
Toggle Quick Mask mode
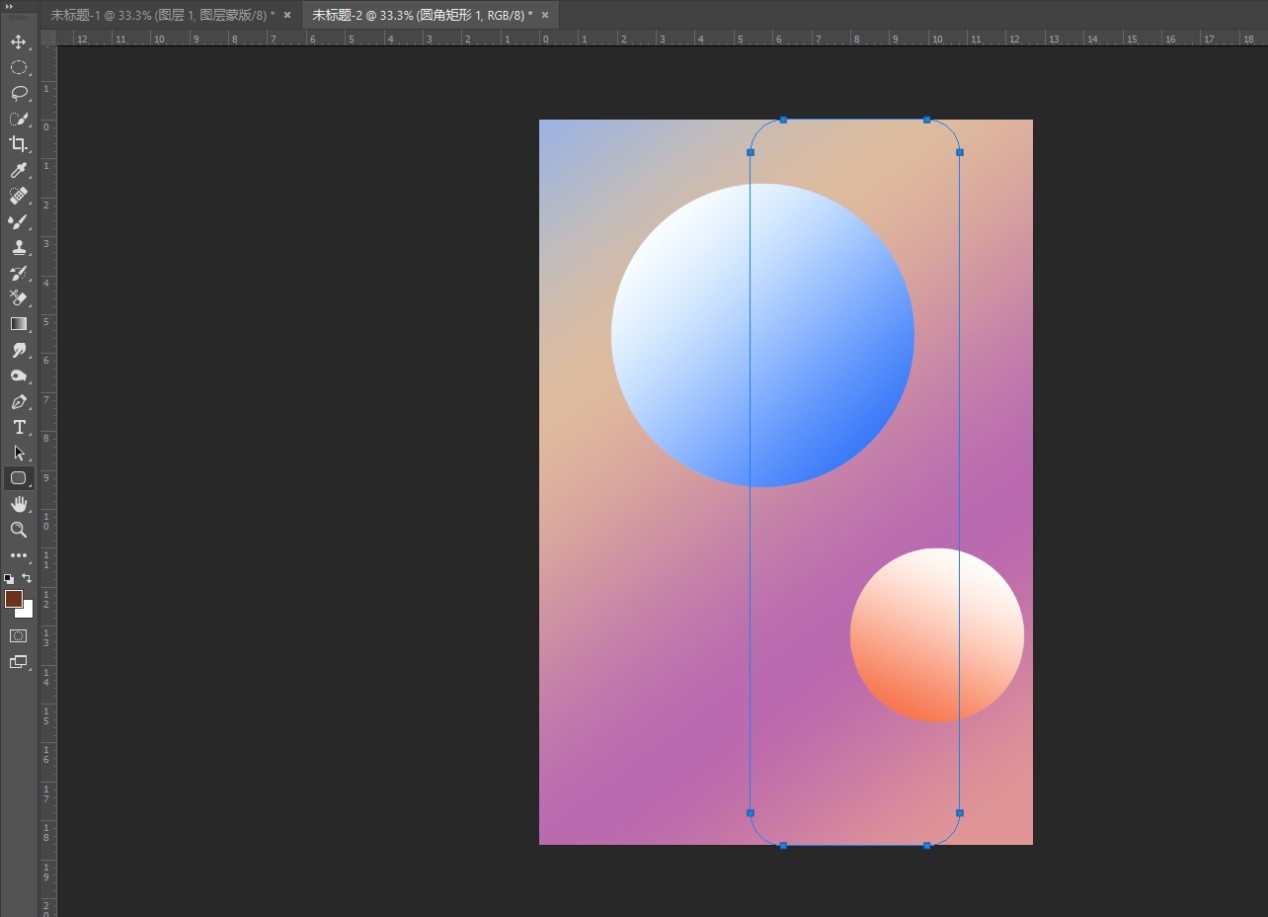(x=18, y=635)
